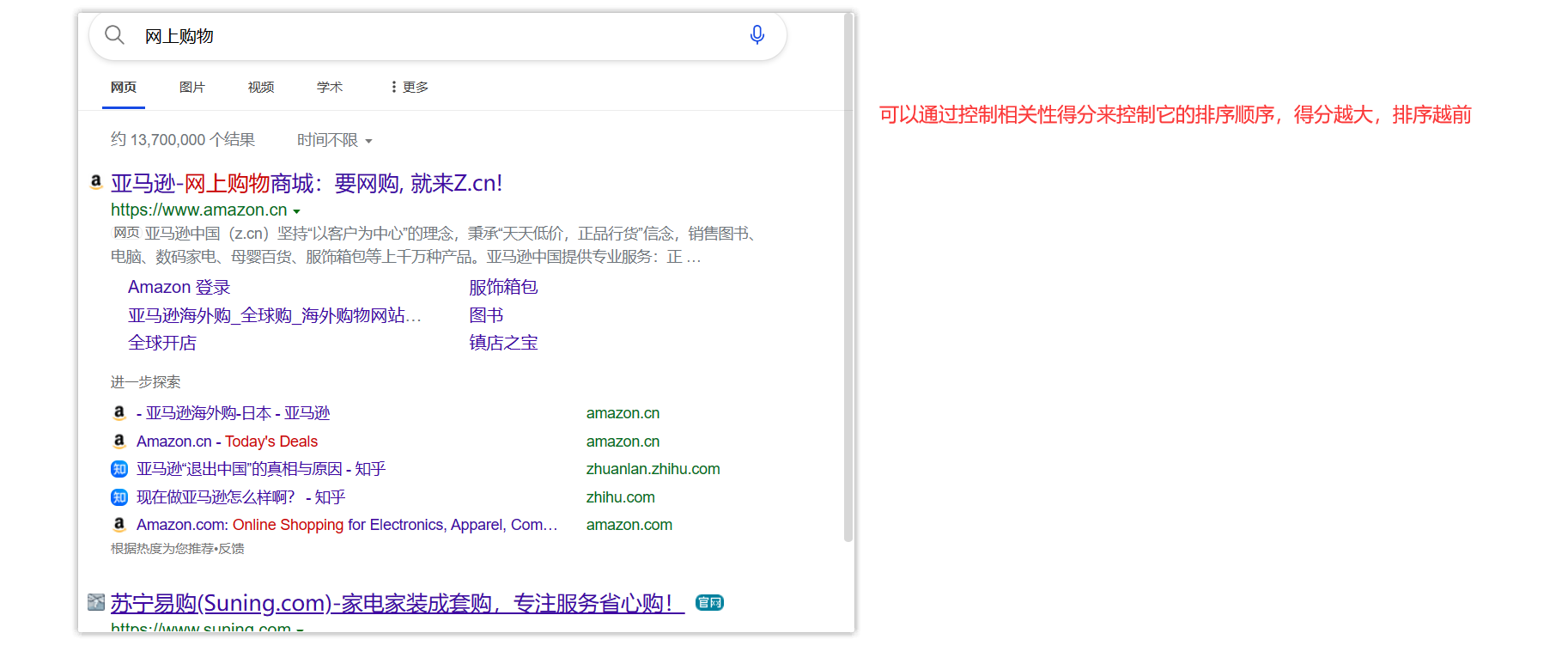Click the Zhihu icon beside 退出中国 row
Image resolution: width=1568 pixels, height=670 pixels.
(119, 469)
